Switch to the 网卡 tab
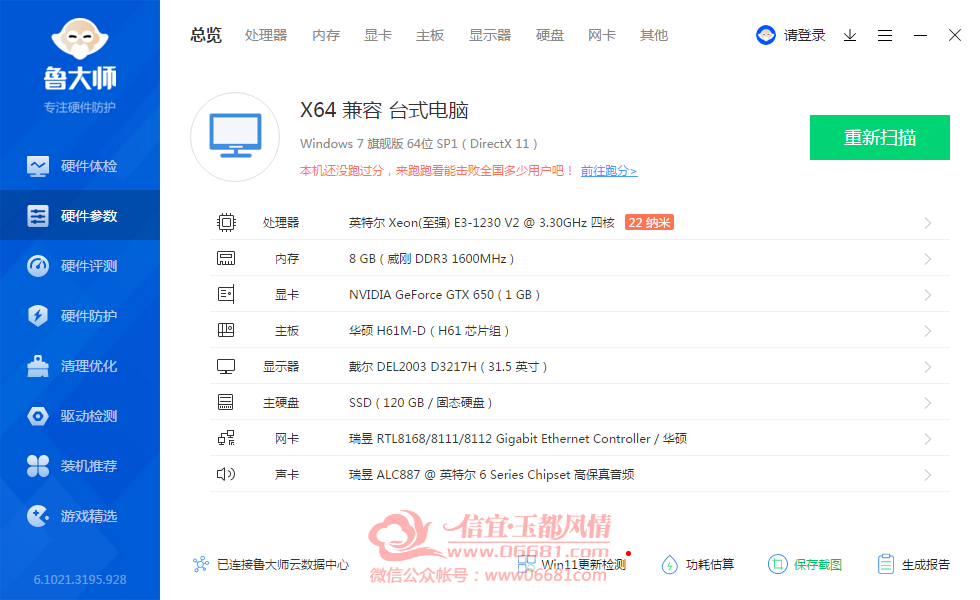 pyautogui.click(x=602, y=35)
